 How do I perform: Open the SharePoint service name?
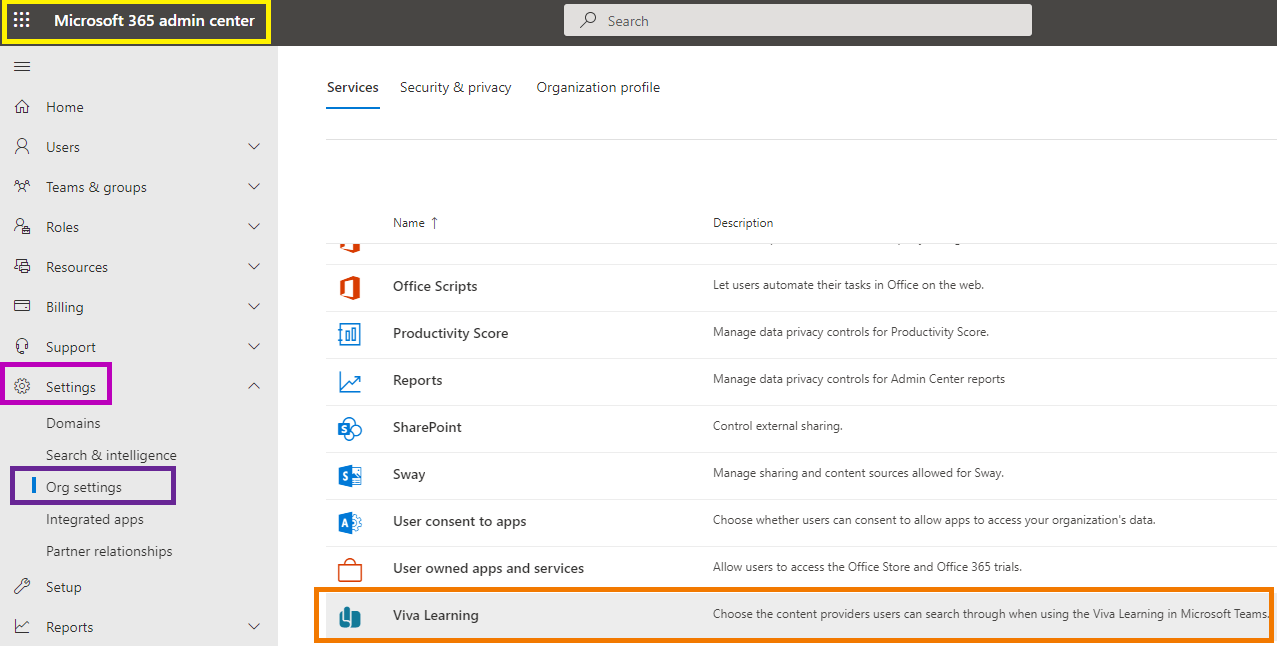(427, 427)
